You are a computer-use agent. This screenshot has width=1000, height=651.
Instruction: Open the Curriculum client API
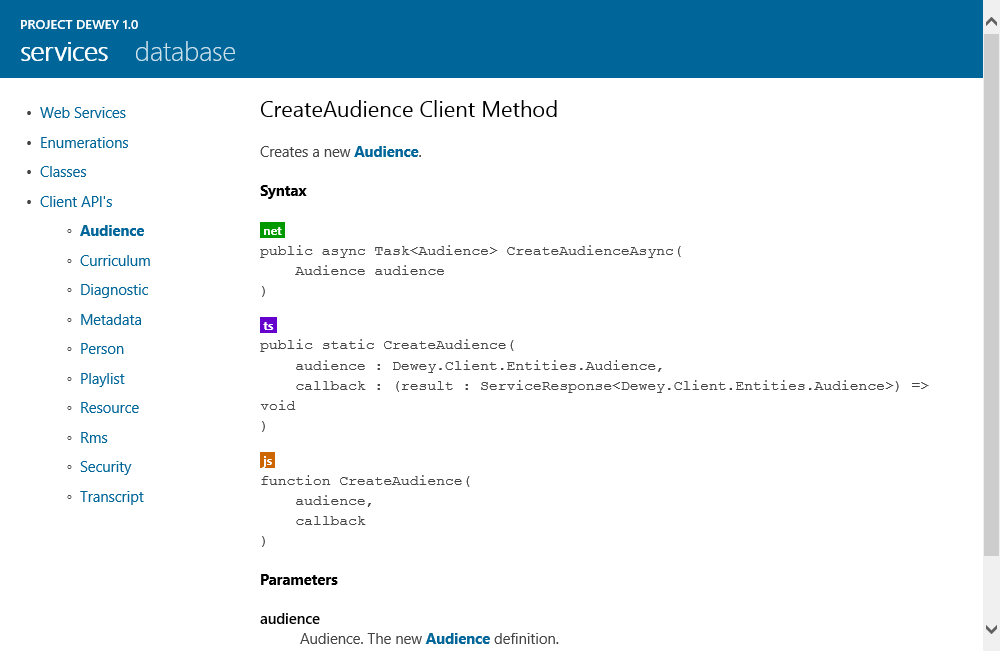click(115, 261)
